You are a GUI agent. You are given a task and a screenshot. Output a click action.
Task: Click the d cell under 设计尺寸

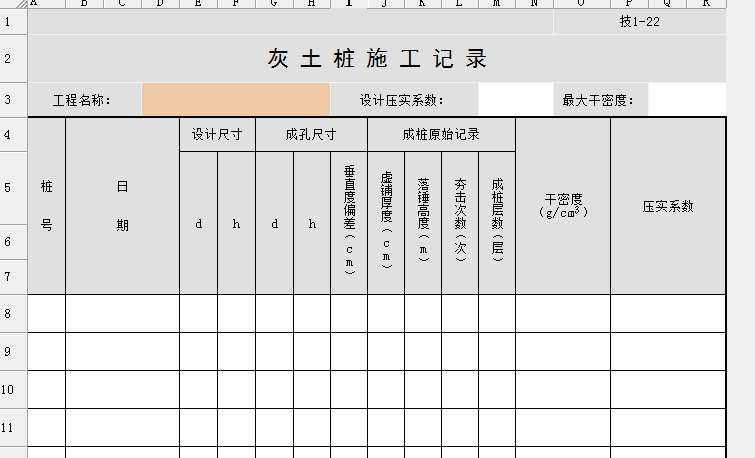[199, 222]
